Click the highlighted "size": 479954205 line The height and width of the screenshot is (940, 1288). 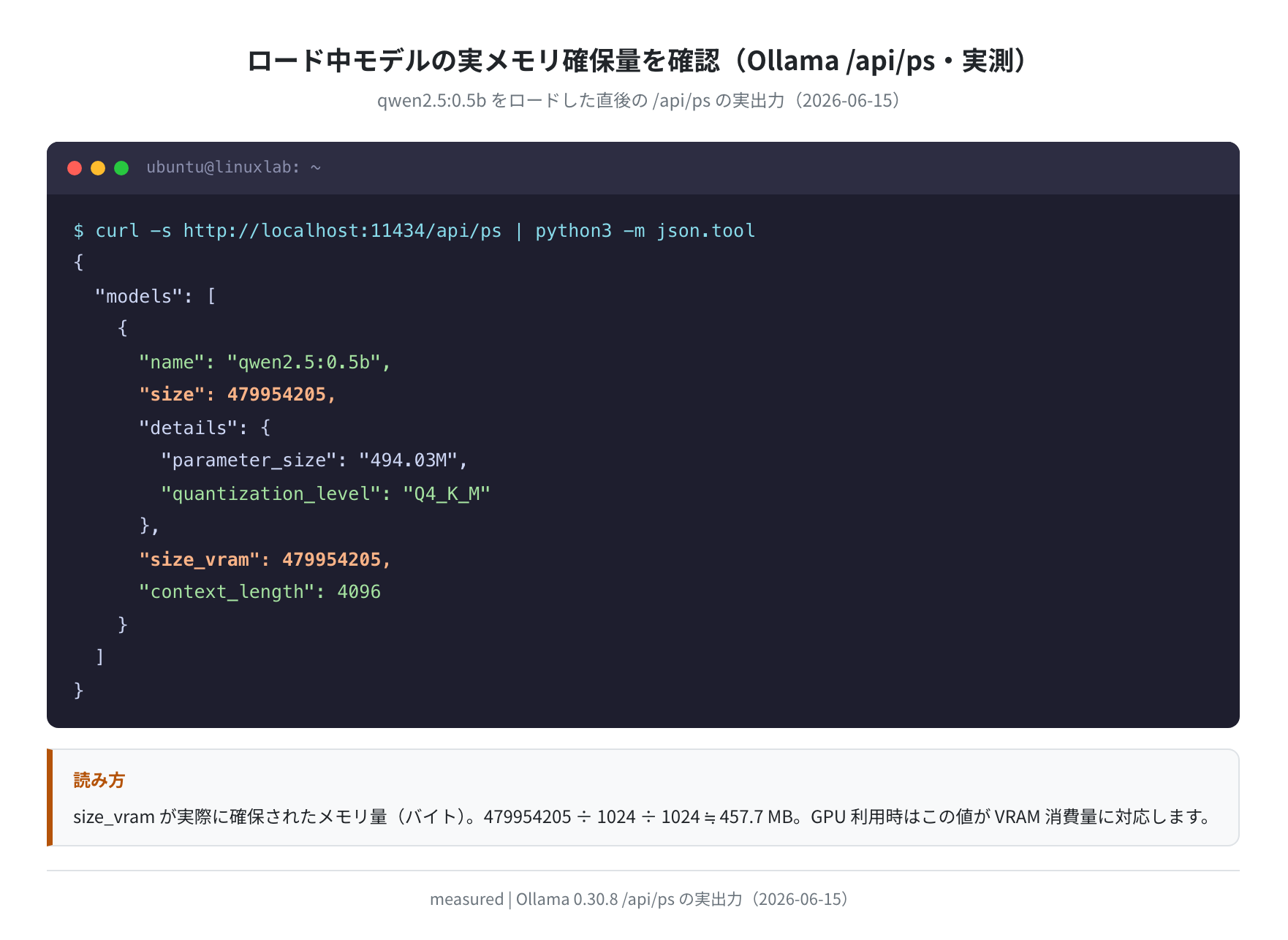coord(238,395)
